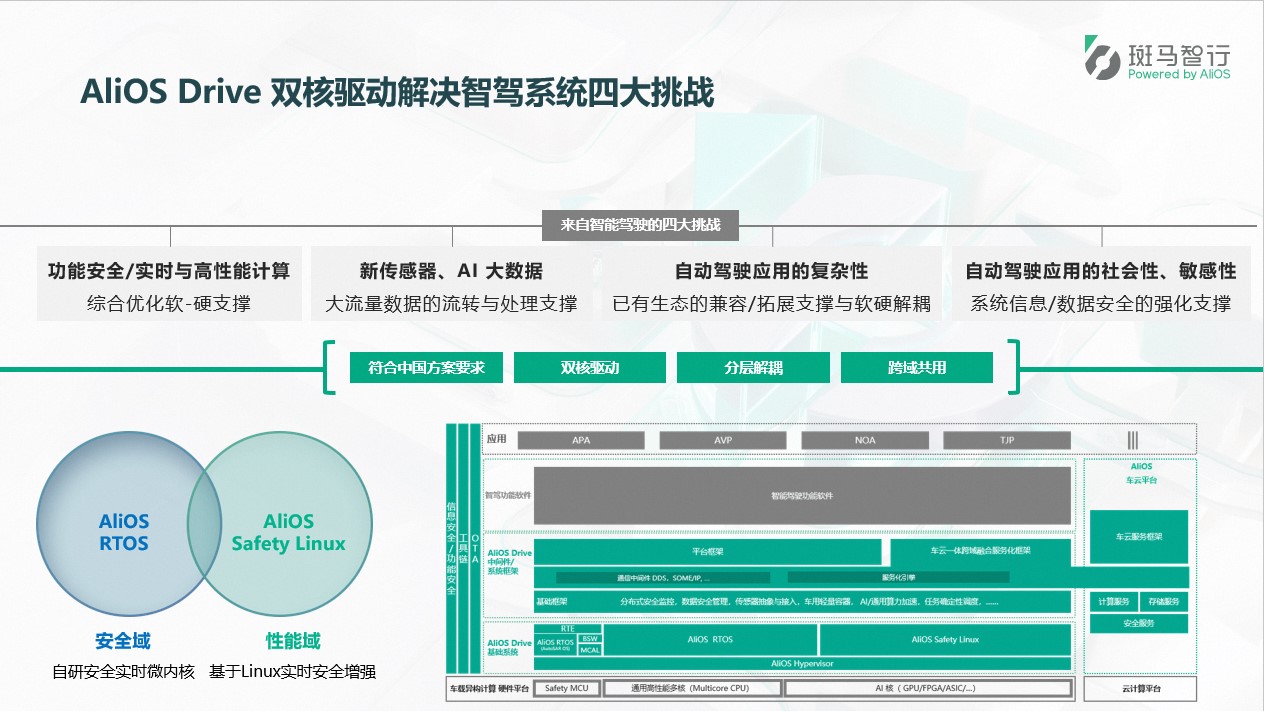This screenshot has height=711, width=1264.
Task: Click the 'NOA' application block
Action: 865,440
